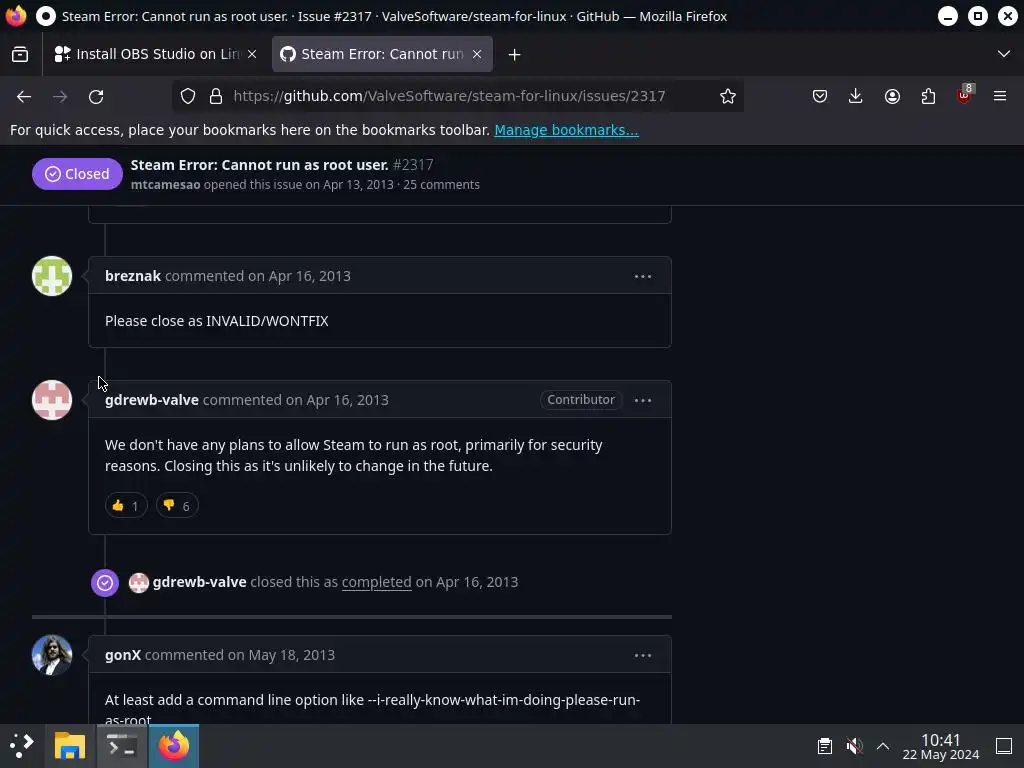
Task: Close the Install OBS Studio tab
Action: click(252, 54)
